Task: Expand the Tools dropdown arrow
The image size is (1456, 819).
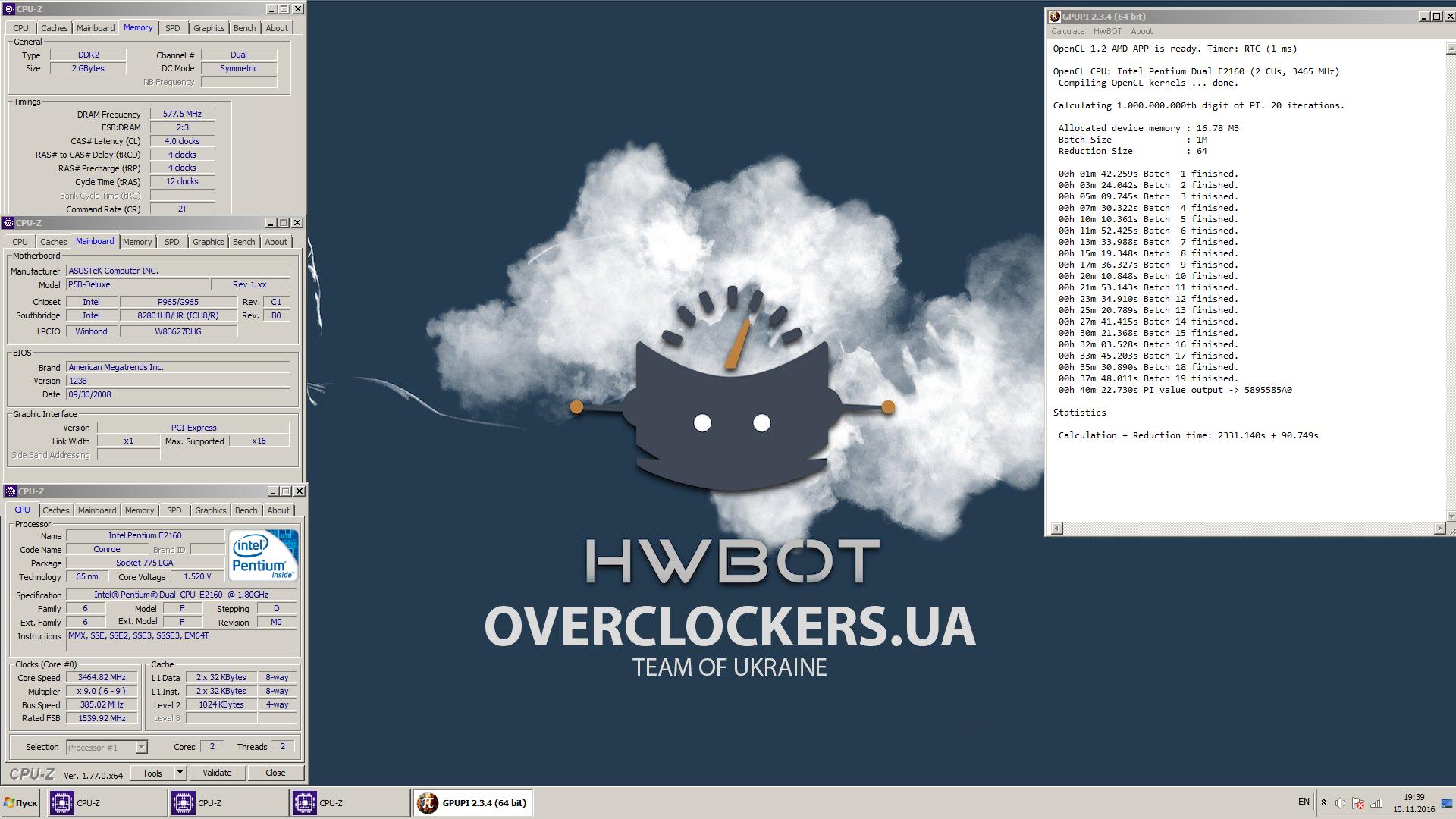Action: (x=180, y=773)
